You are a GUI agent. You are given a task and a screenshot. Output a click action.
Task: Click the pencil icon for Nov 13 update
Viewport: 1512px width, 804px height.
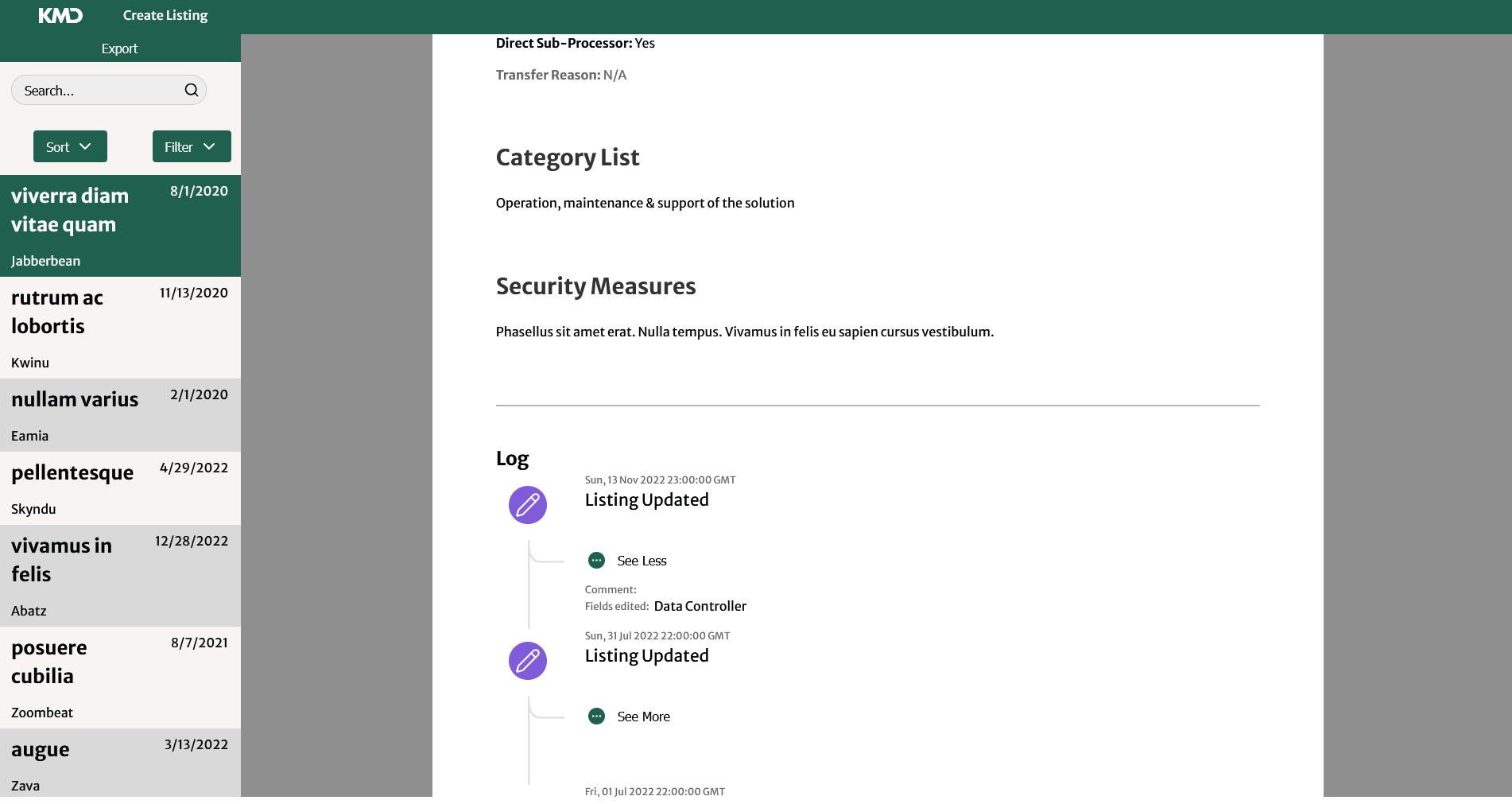pos(528,505)
